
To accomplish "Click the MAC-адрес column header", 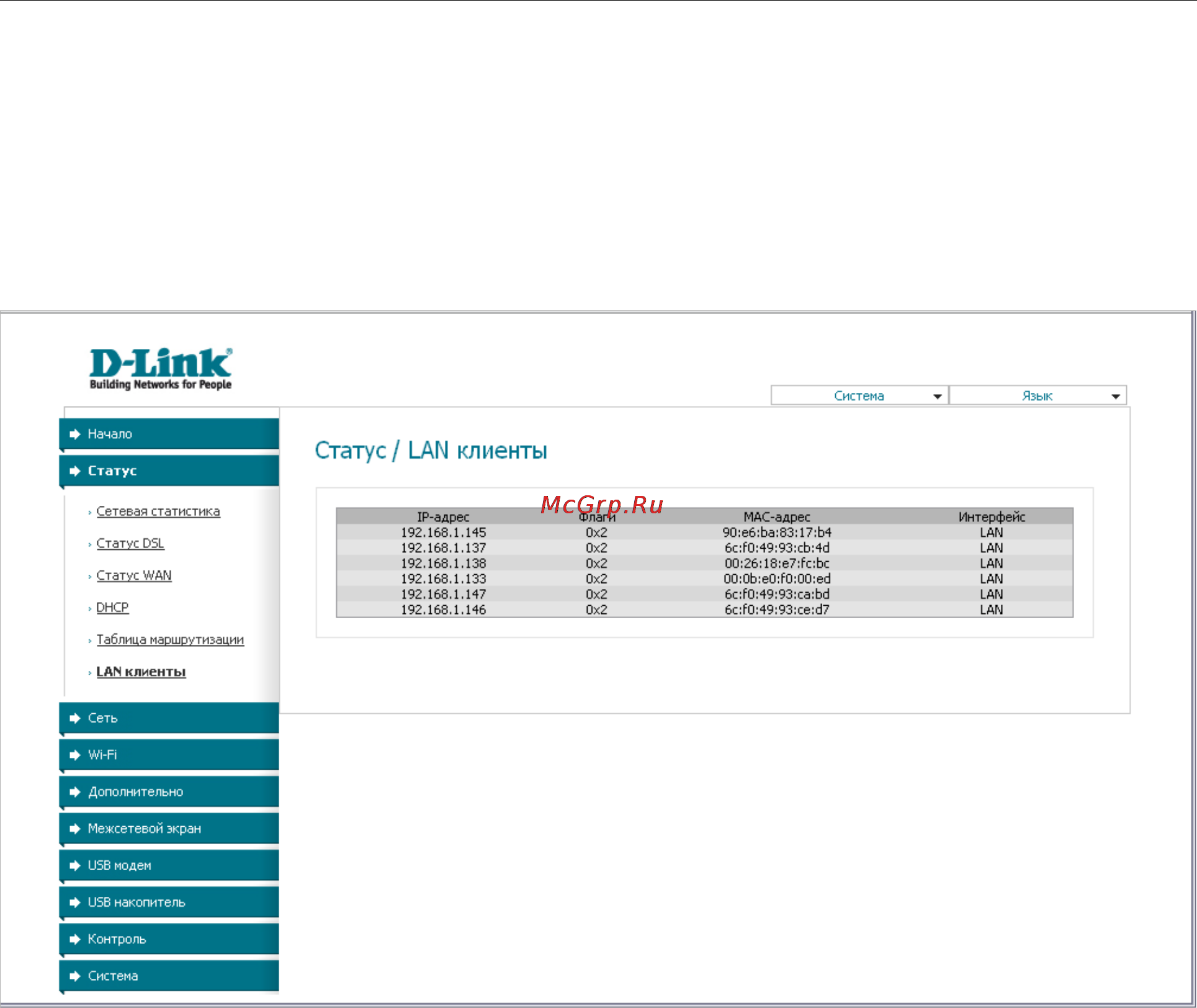I will coord(777,517).
